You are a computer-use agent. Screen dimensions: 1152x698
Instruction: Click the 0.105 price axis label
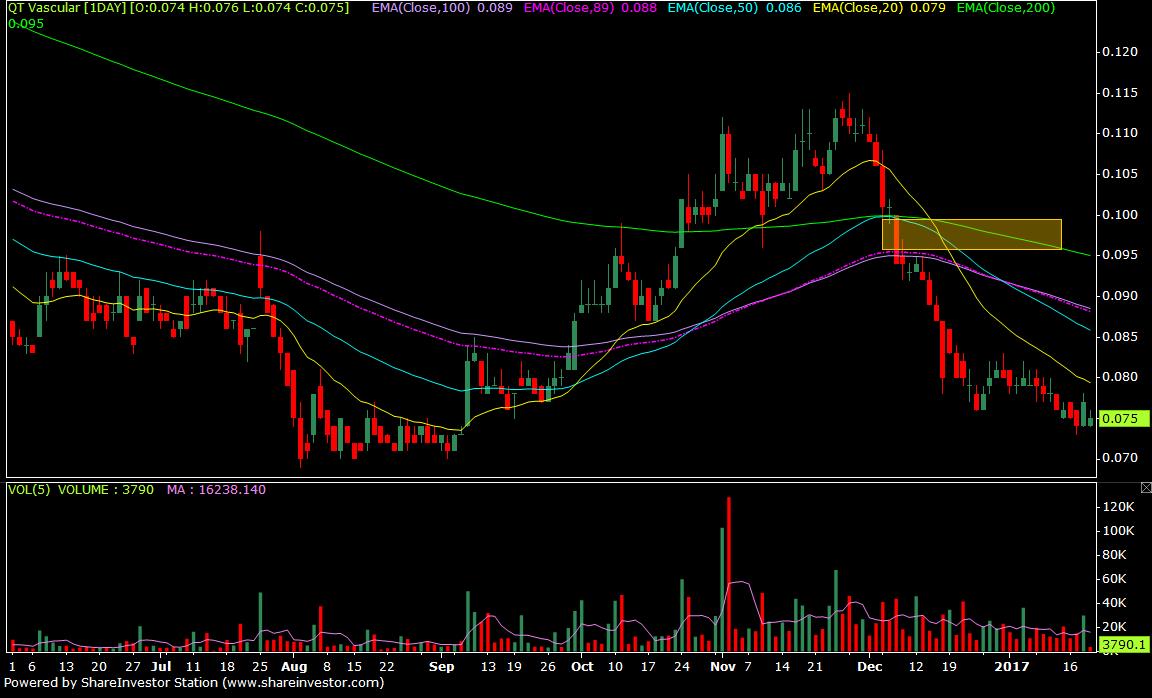tap(1120, 173)
